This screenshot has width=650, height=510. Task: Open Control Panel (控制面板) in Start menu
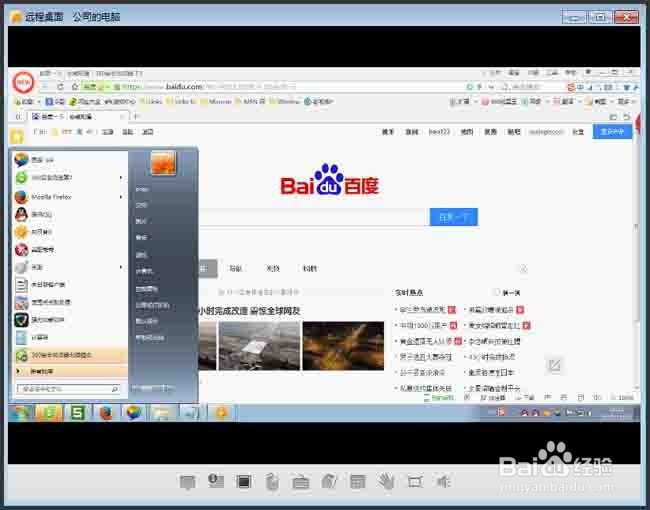146,289
